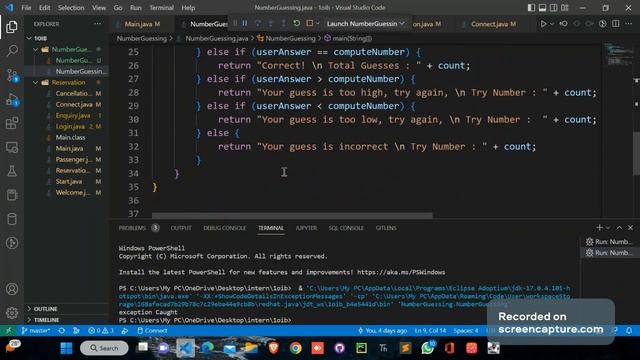Click the master branch status item

tap(36, 331)
